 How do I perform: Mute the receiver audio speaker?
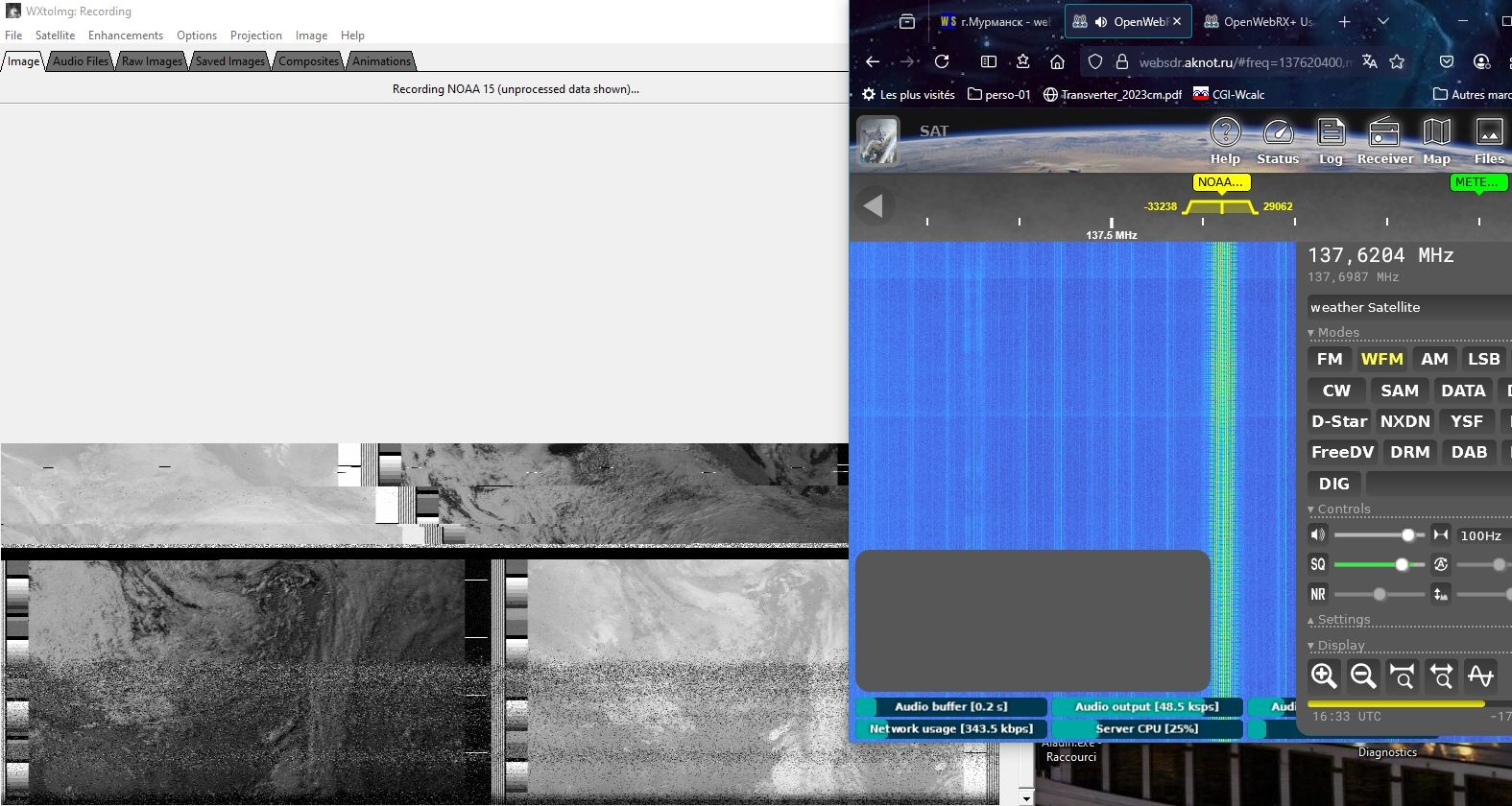[1318, 534]
